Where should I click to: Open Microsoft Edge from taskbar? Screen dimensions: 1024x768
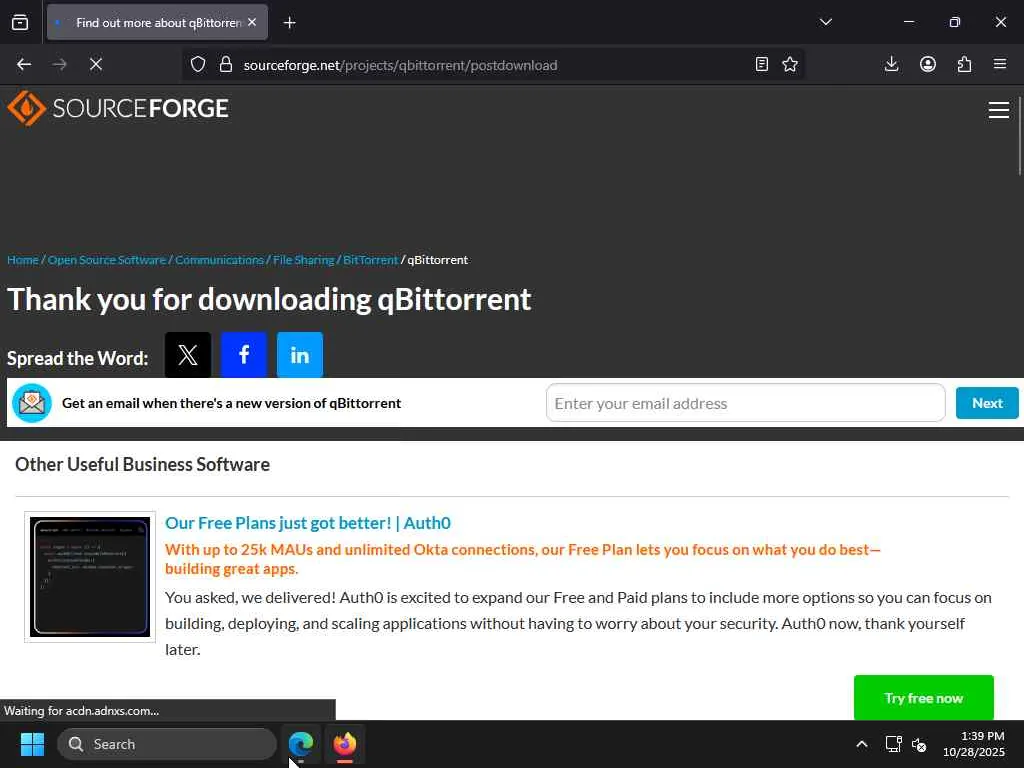[x=301, y=744]
